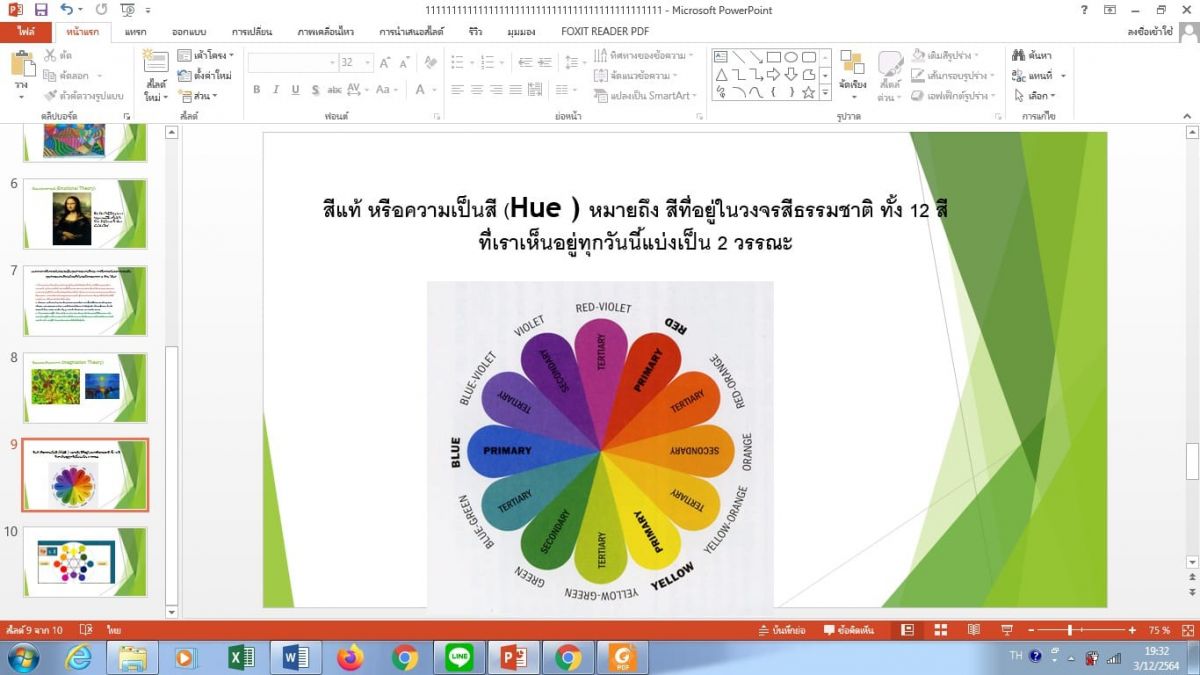Start Slide Show from status bar icon
The height and width of the screenshot is (675, 1200).
pyautogui.click(x=1006, y=630)
